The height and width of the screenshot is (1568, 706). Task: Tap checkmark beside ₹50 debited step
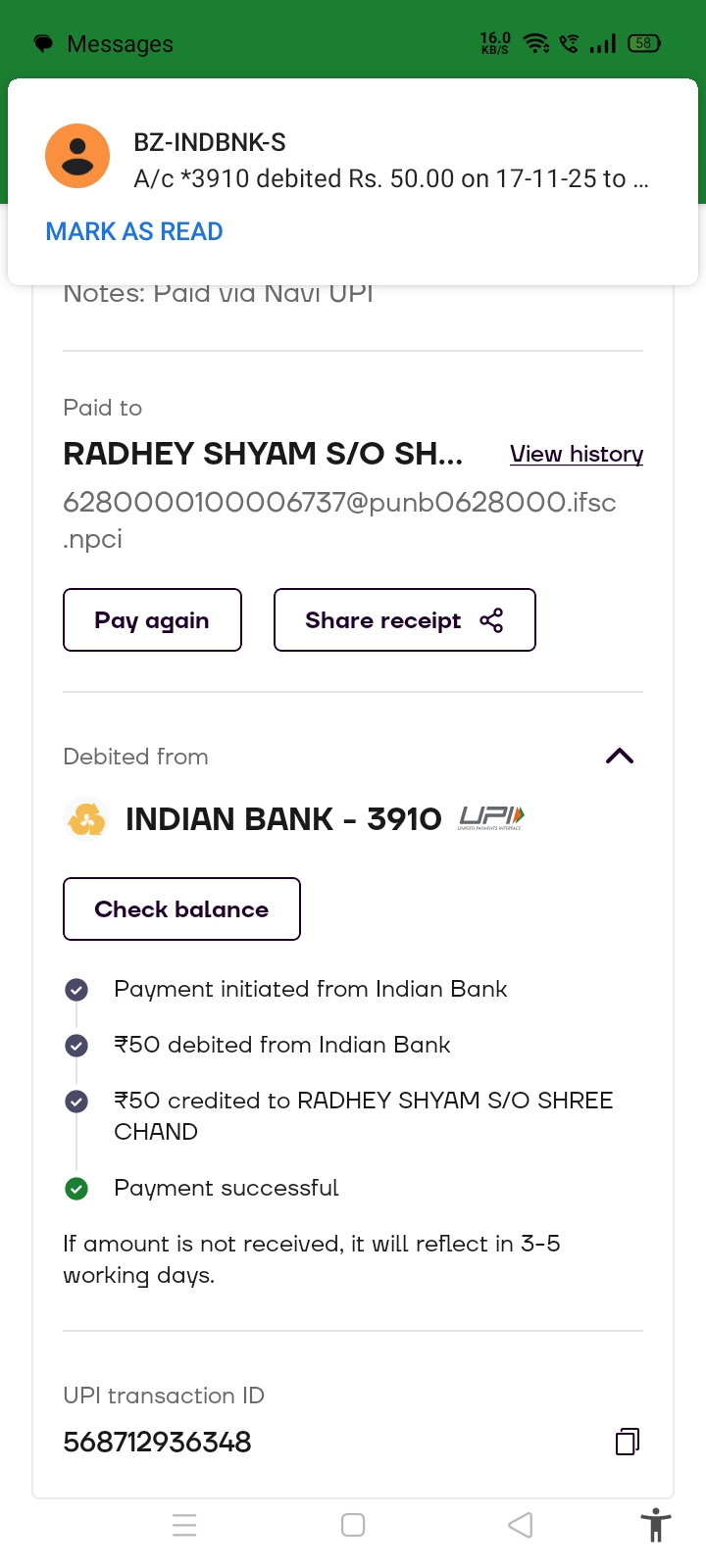pos(76,1046)
